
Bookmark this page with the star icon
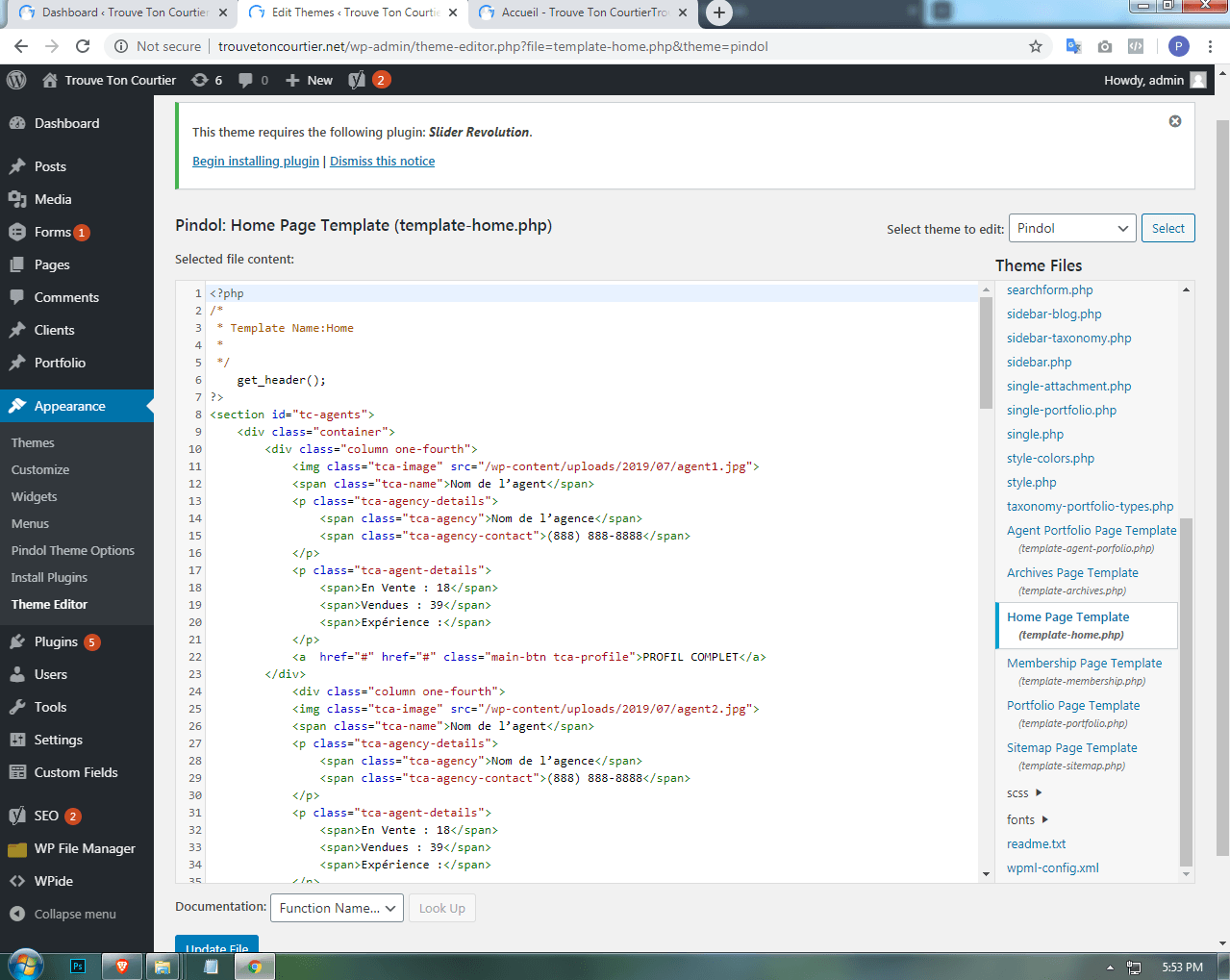(x=1036, y=46)
